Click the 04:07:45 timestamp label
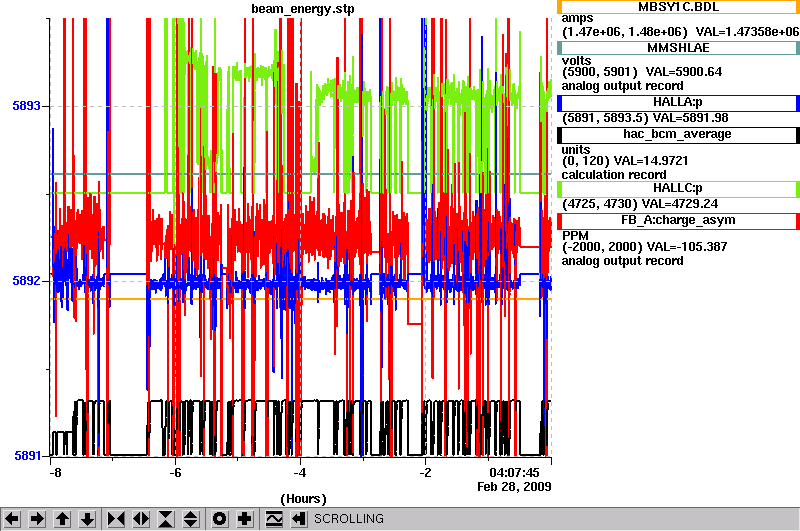The width and height of the screenshot is (800, 531). 514,473
